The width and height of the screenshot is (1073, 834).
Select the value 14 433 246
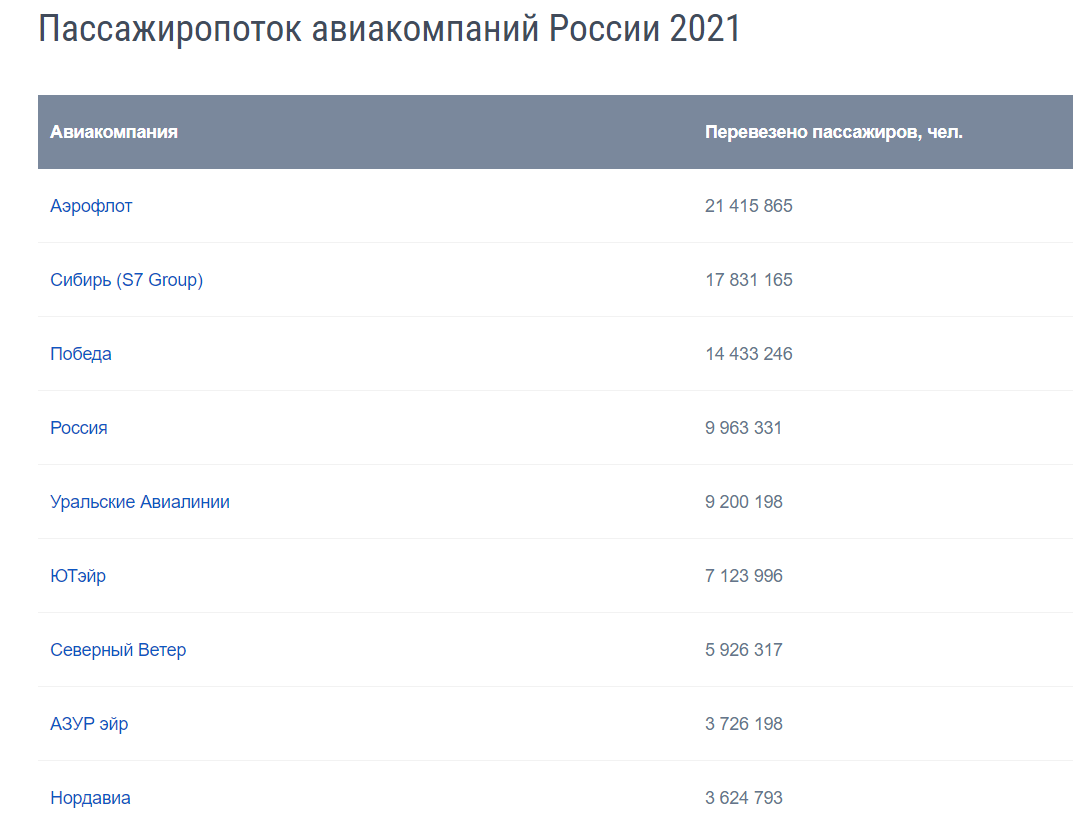point(749,354)
